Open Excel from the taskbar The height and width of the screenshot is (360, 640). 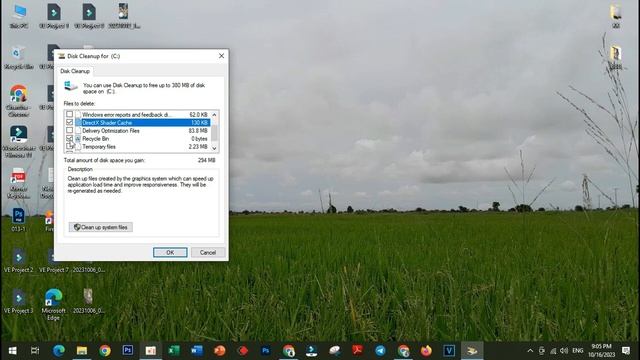point(173,351)
